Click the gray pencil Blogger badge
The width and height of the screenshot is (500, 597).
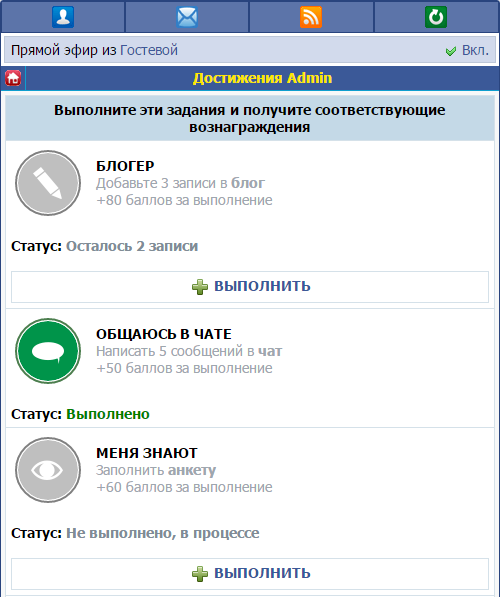(x=48, y=183)
